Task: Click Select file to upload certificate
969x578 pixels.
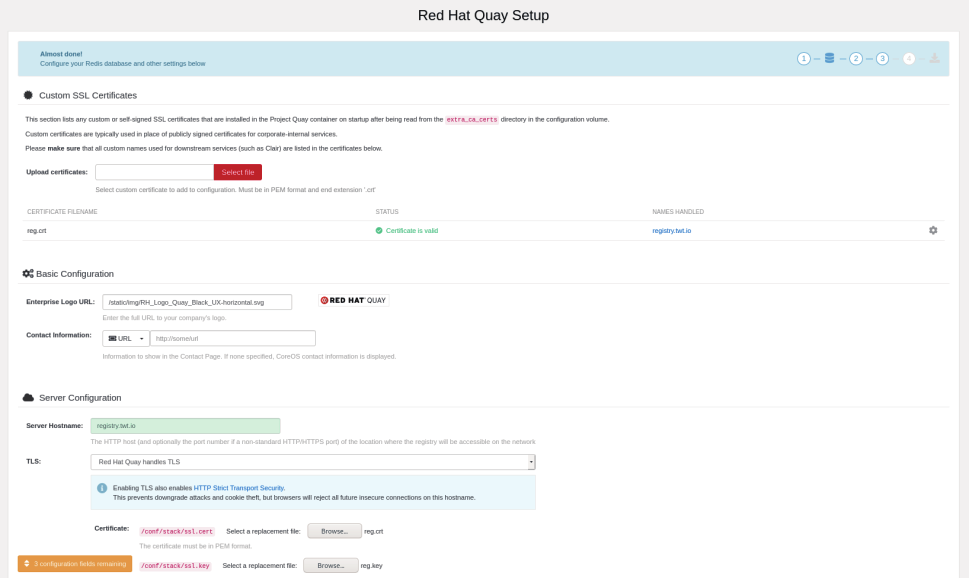Action: [x=238, y=172]
